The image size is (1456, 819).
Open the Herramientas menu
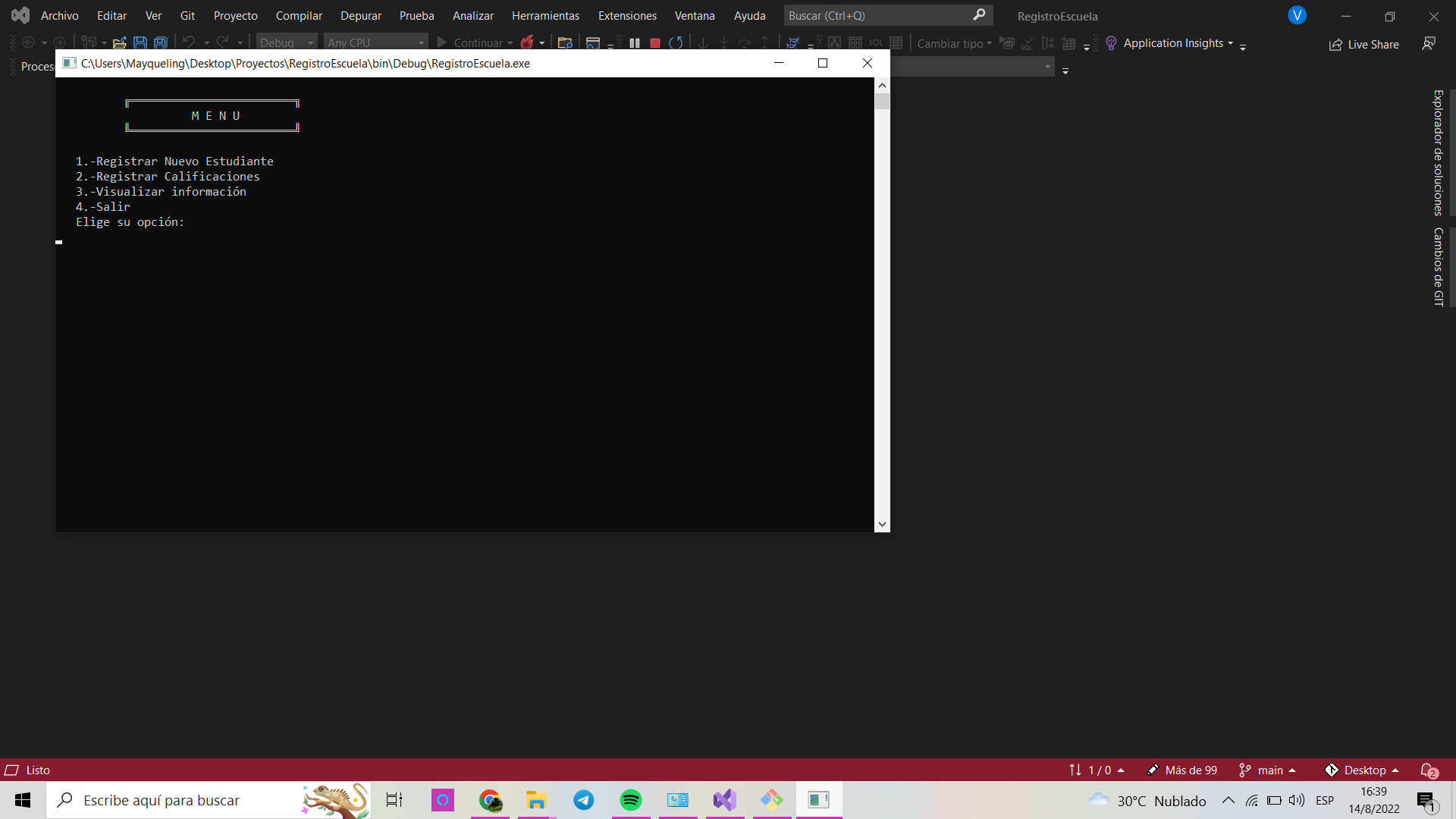pos(545,15)
